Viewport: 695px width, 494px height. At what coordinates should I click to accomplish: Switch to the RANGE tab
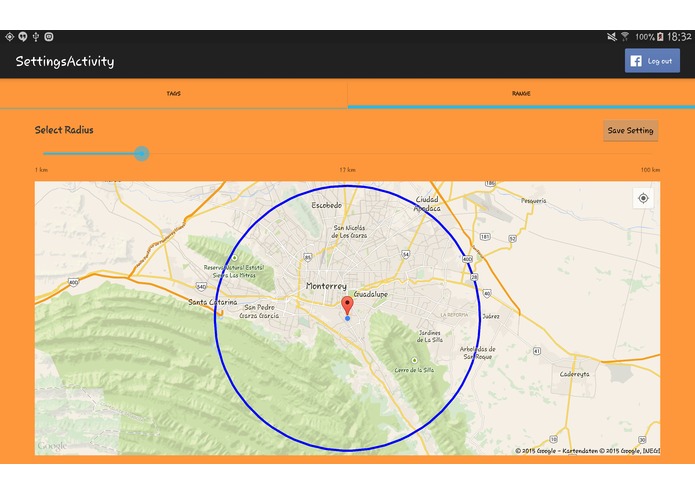point(521,93)
